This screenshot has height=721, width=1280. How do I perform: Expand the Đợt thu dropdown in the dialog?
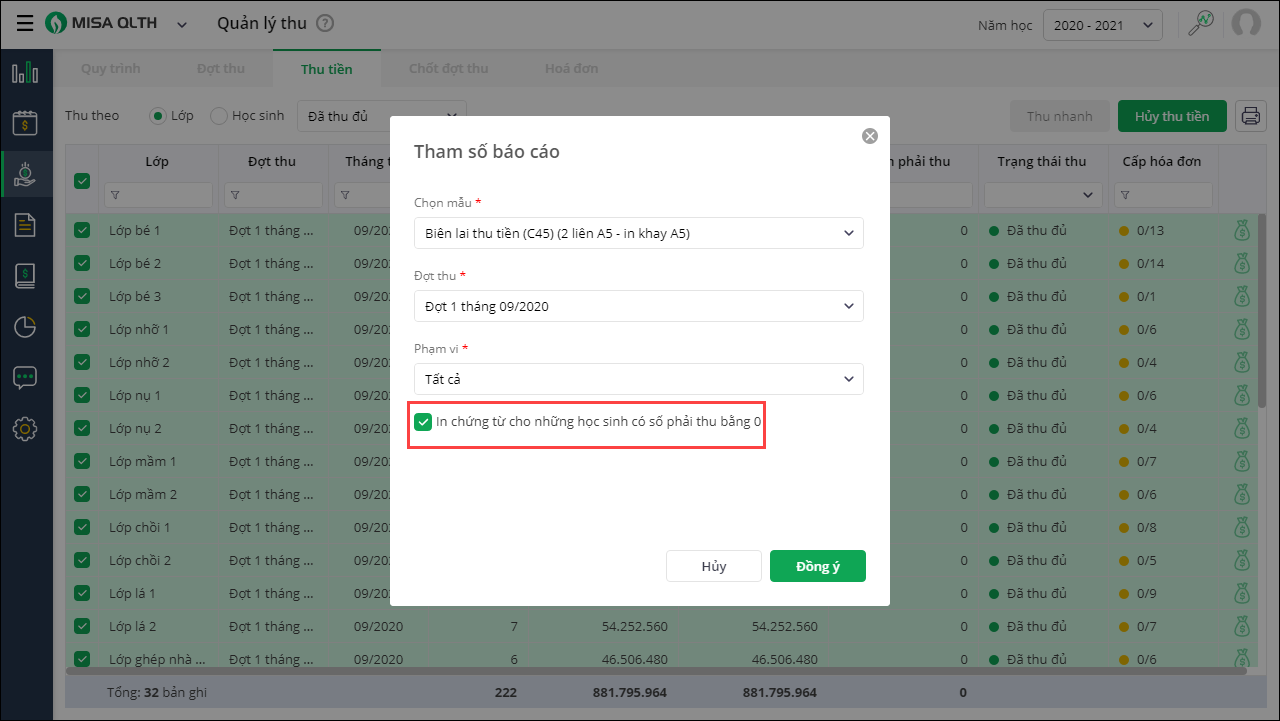pyautogui.click(x=638, y=306)
